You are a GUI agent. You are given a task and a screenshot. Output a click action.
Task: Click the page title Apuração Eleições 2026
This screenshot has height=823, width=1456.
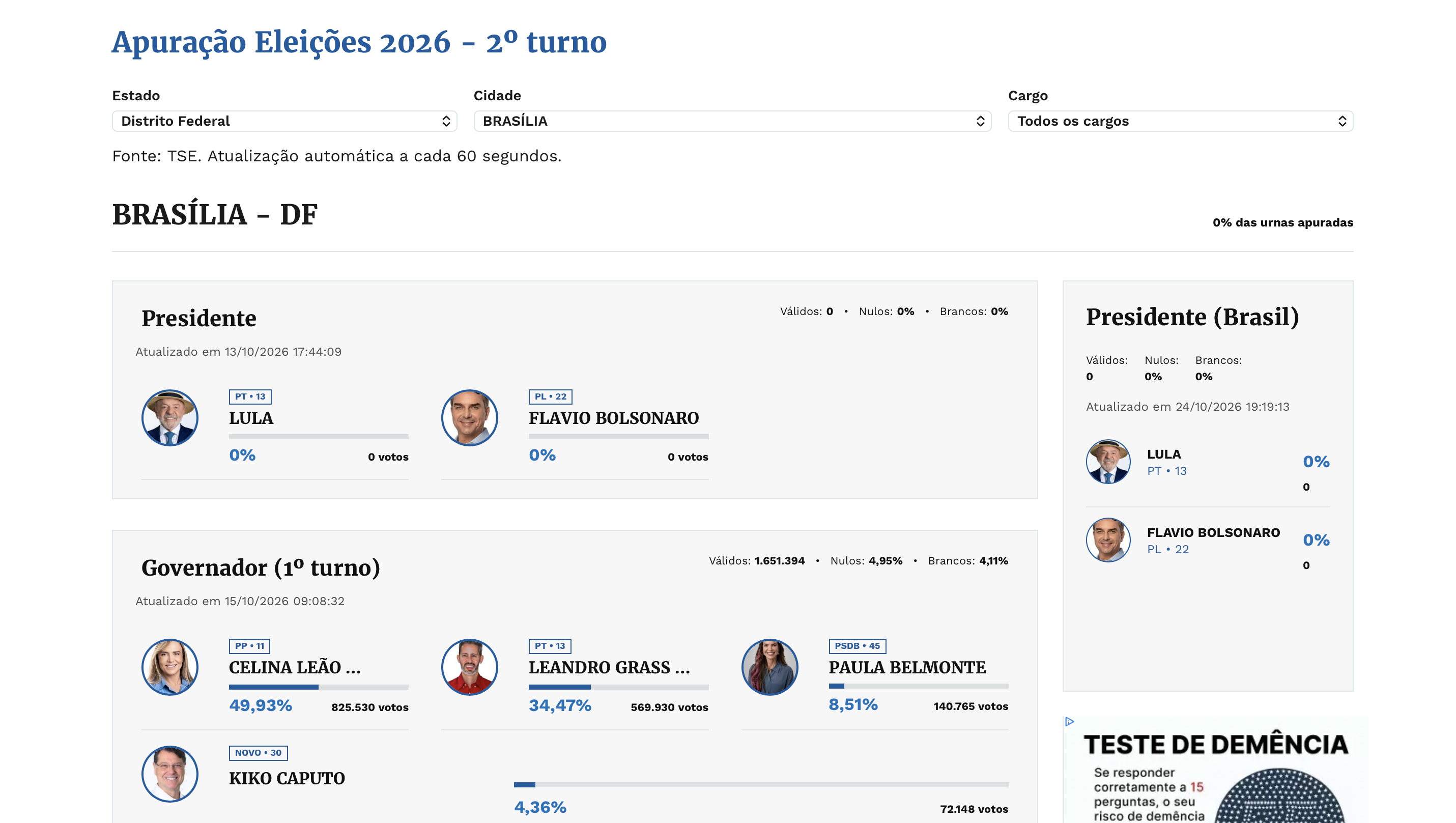[359, 42]
